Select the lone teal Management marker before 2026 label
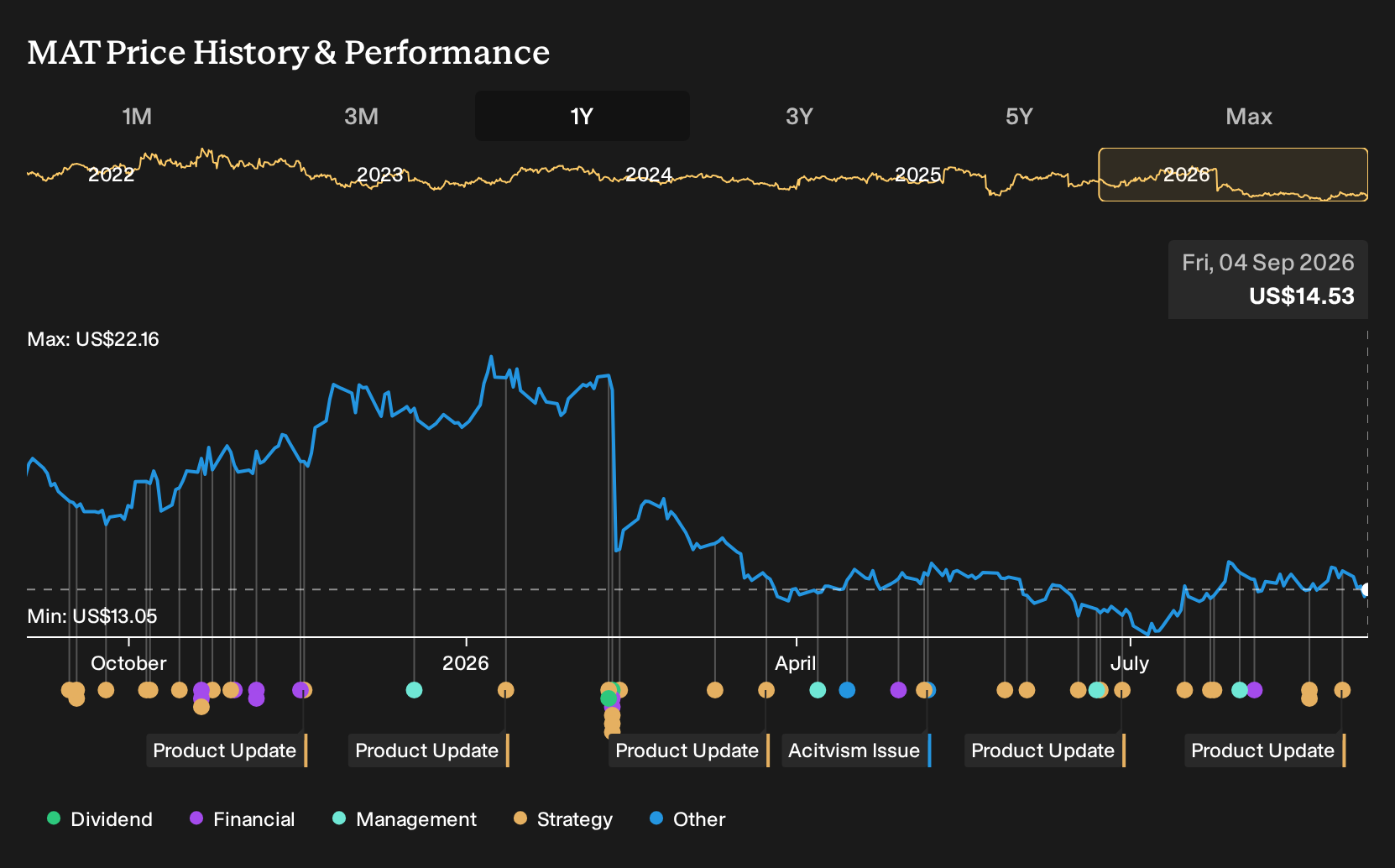The image size is (1395, 868). tap(414, 690)
